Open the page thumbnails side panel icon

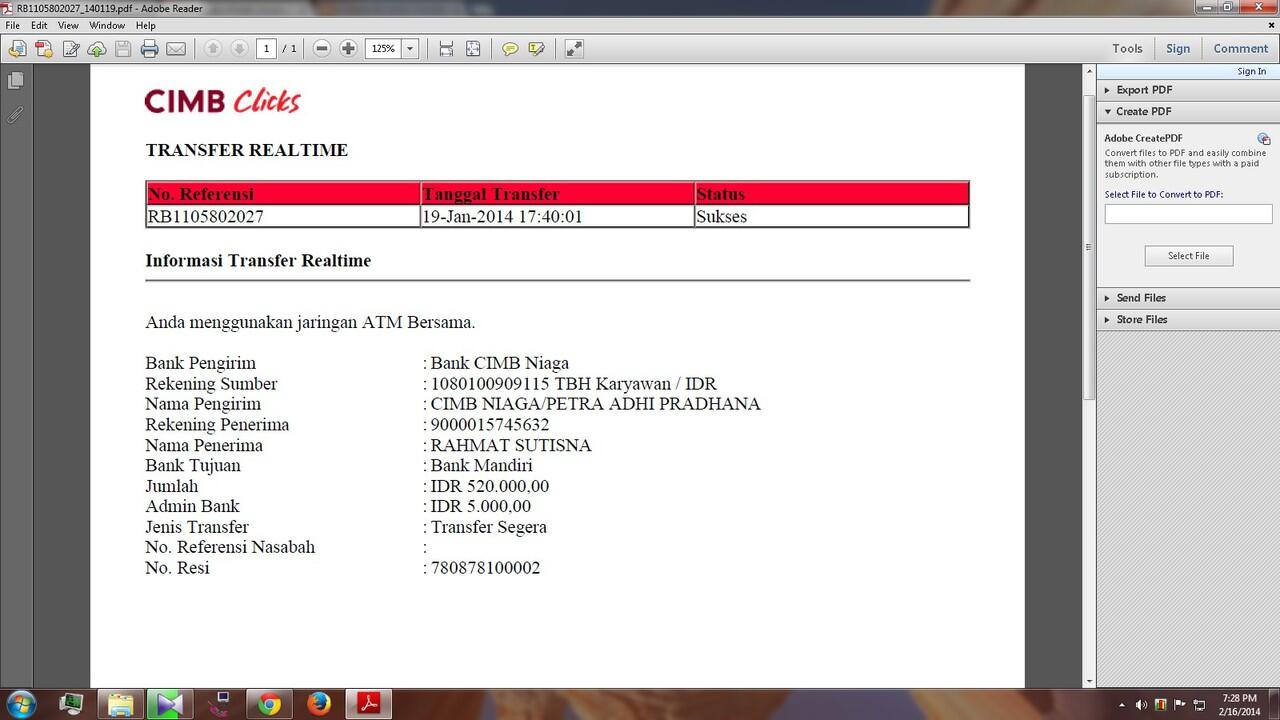[x=15, y=80]
